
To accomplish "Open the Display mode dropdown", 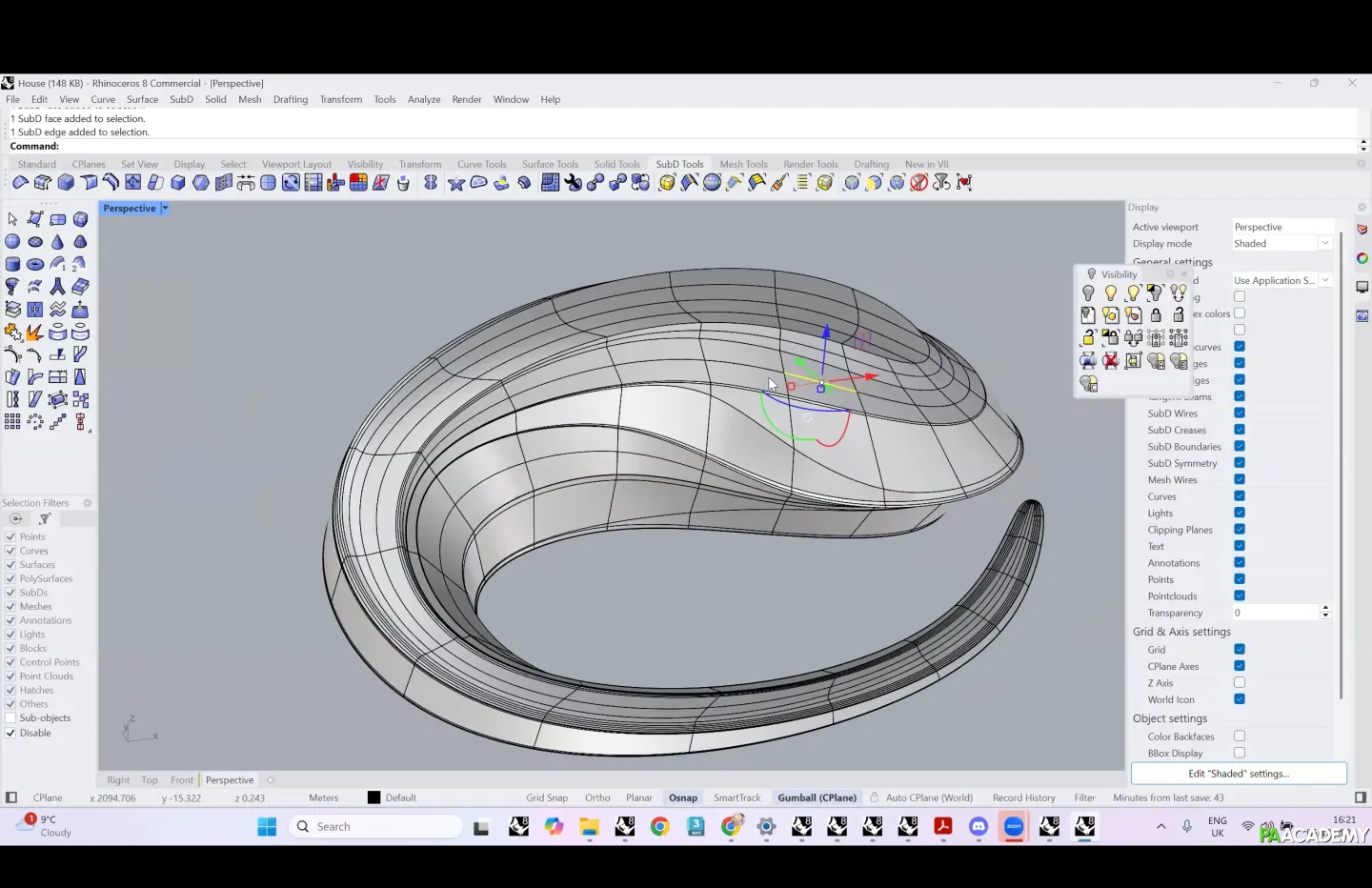I will tap(1324, 244).
